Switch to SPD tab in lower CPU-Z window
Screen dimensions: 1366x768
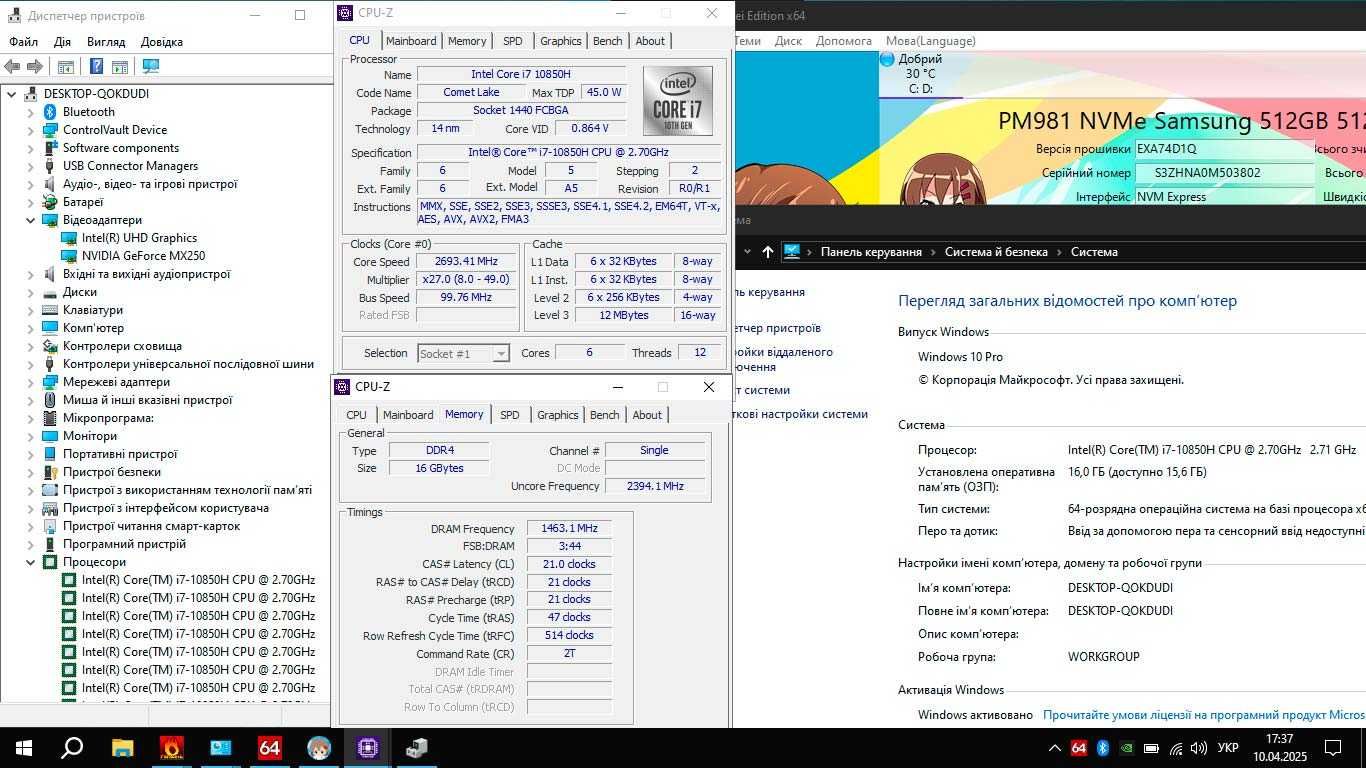[x=510, y=415]
